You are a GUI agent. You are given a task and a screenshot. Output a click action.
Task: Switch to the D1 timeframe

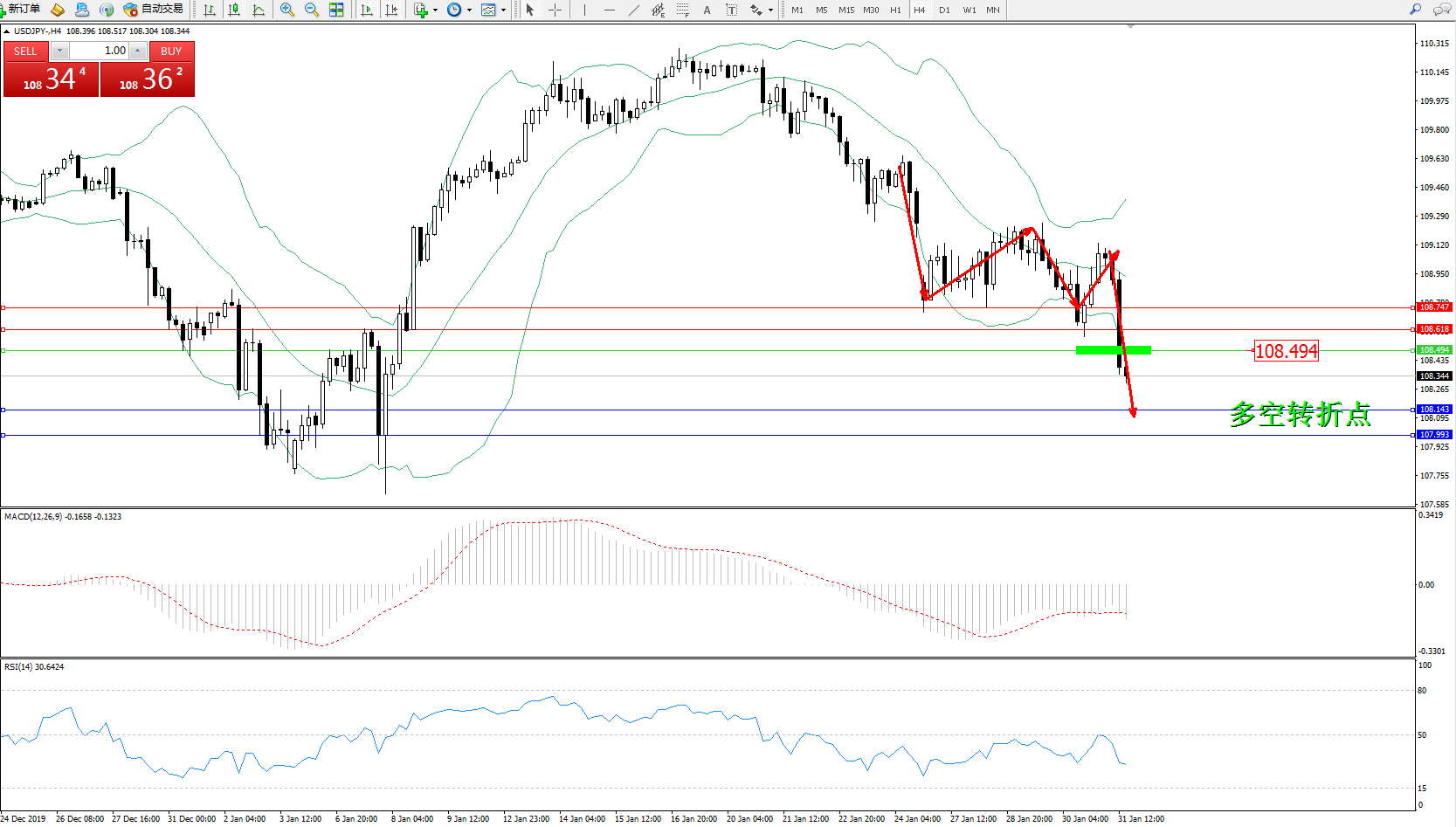point(944,10)
